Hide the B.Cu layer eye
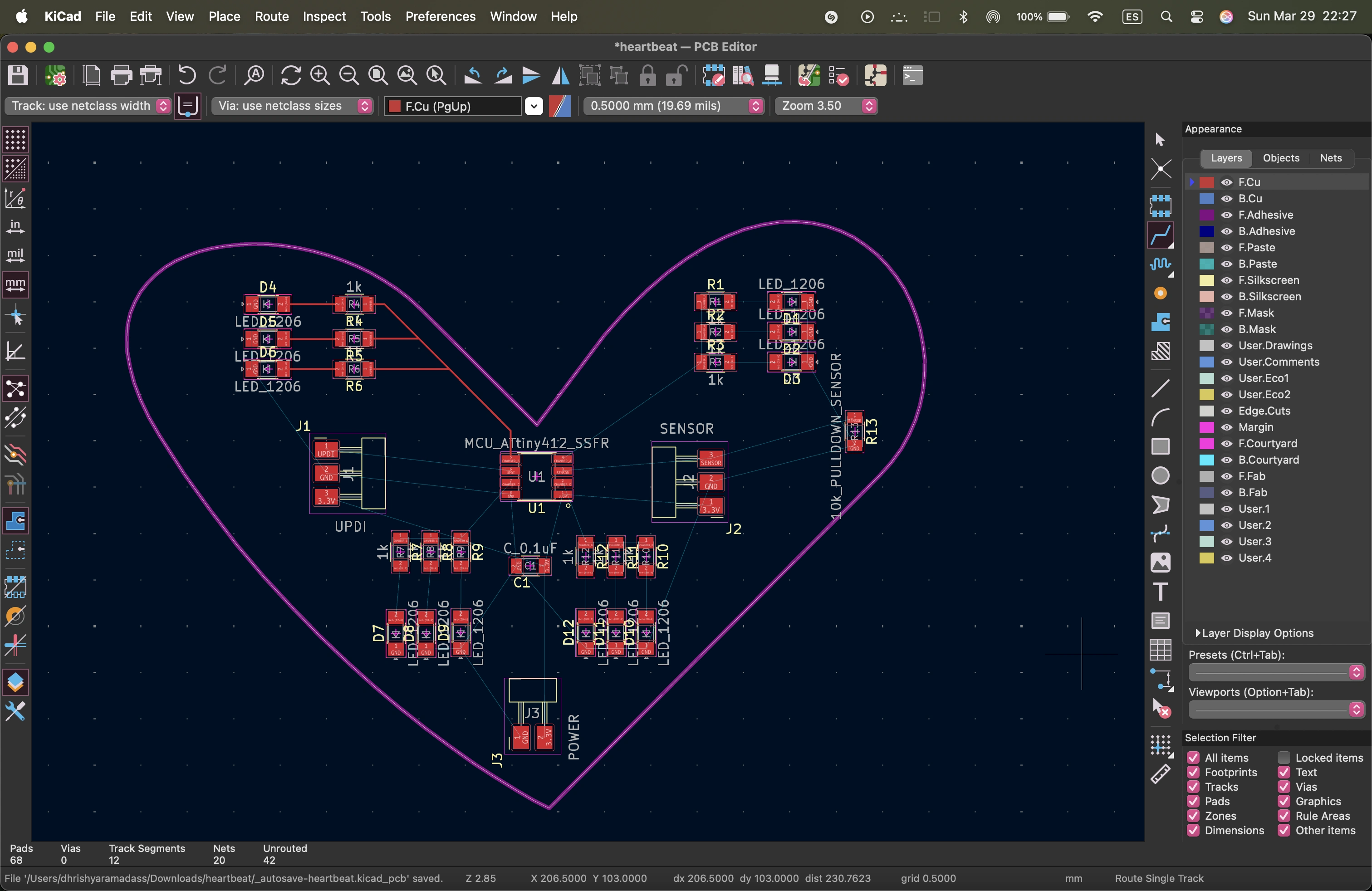The width and height of the screenshot is (1372, 891). tap(1227, 198)
